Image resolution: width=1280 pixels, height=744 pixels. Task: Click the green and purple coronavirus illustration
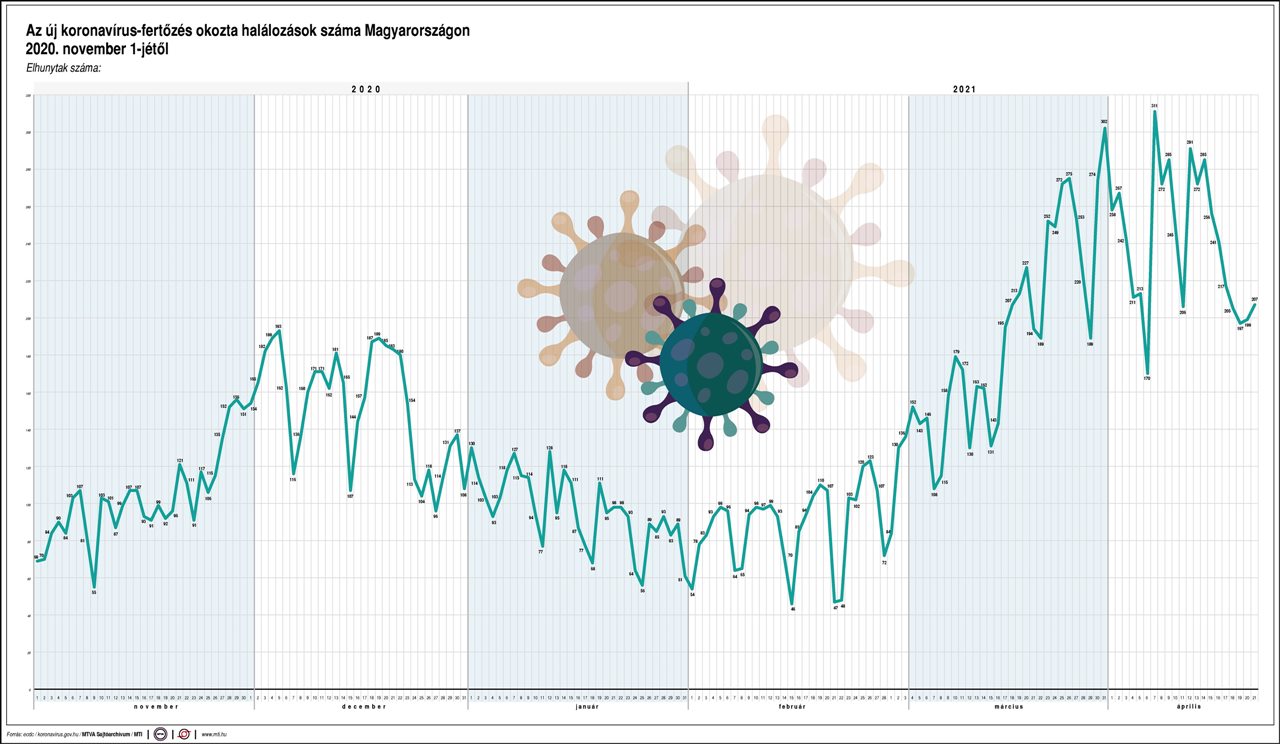pyautogui.click(x=711, y=364)
